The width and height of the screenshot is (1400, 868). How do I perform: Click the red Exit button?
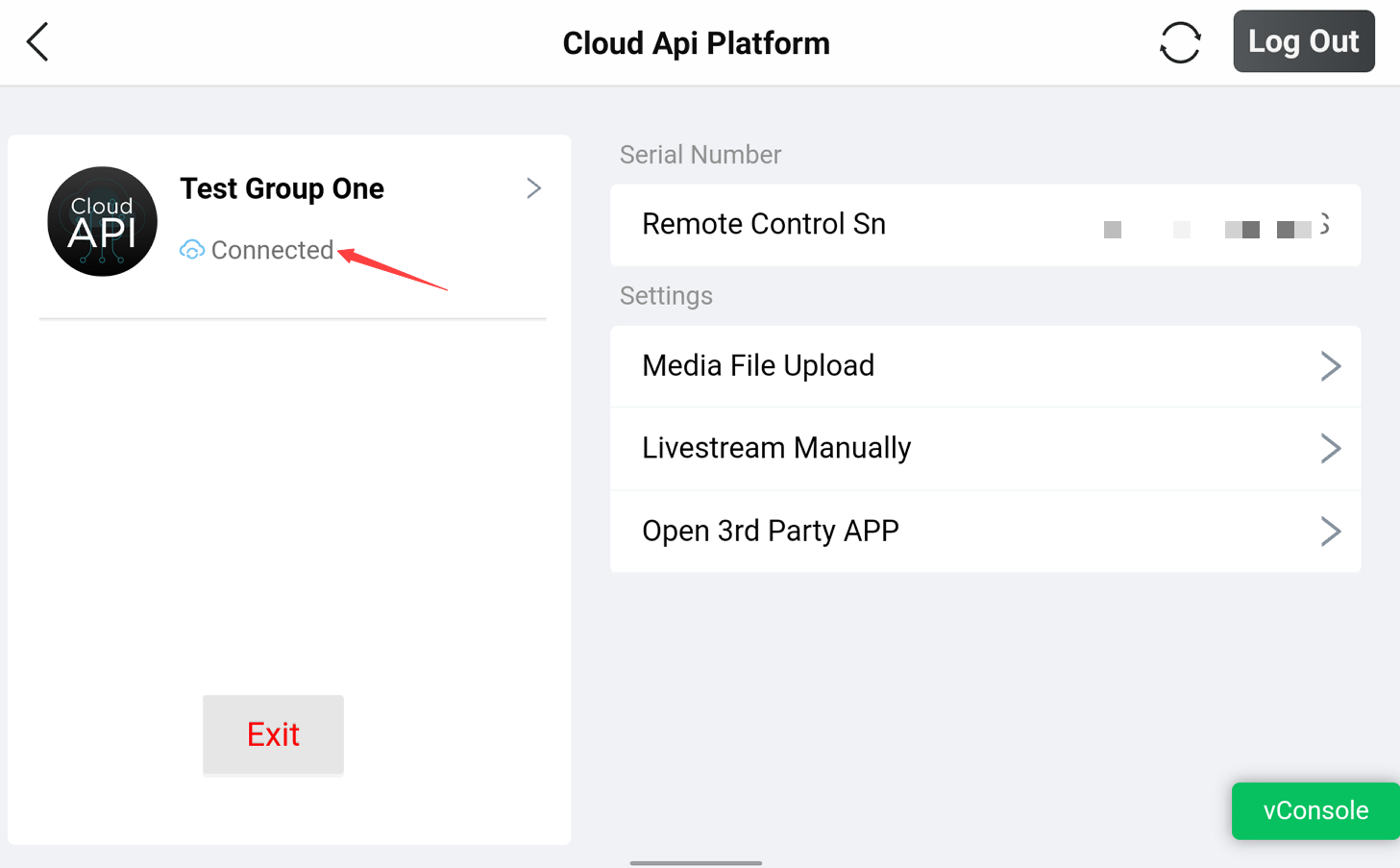point(273,734)
